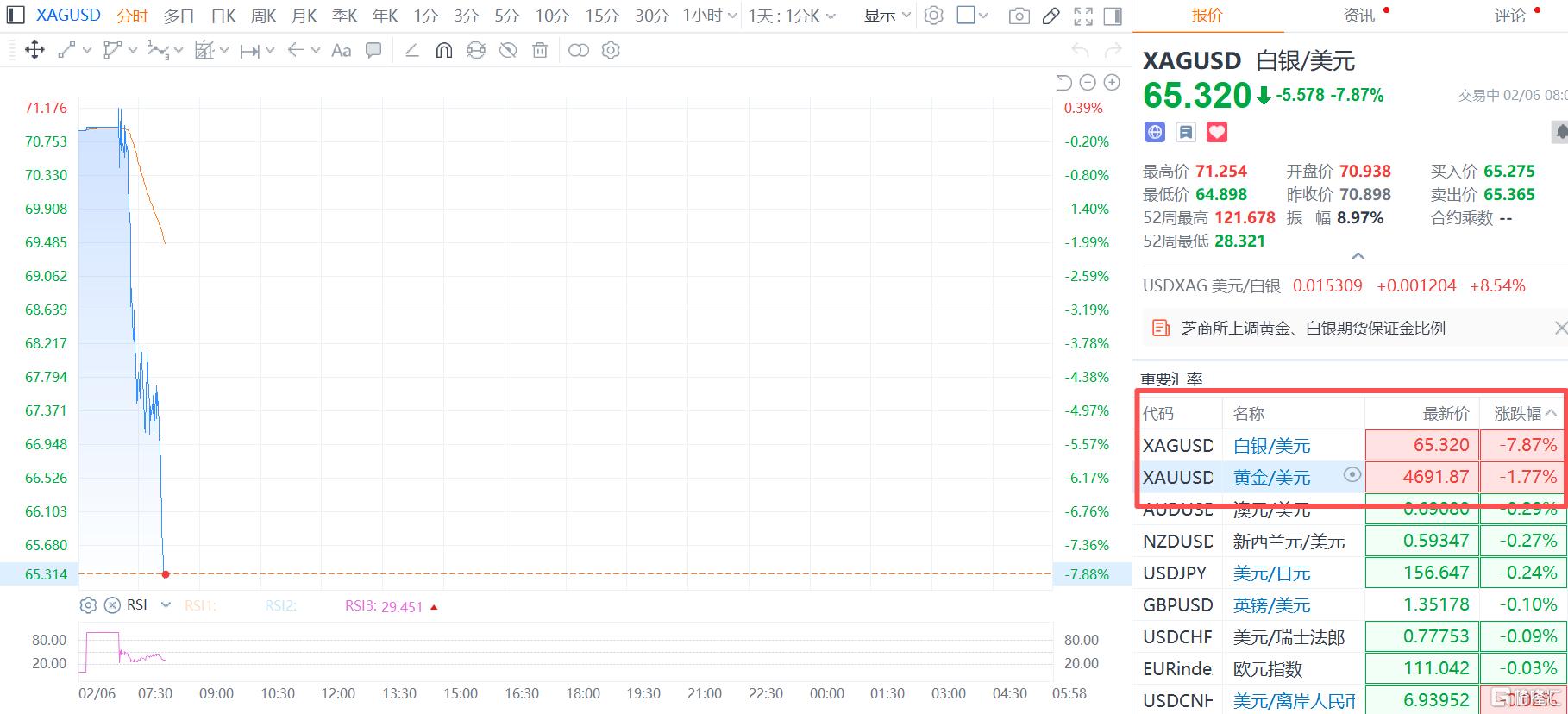Select the text annotation Aa tool
This screenshot has width=1568, height=714.
coord(341,51)
